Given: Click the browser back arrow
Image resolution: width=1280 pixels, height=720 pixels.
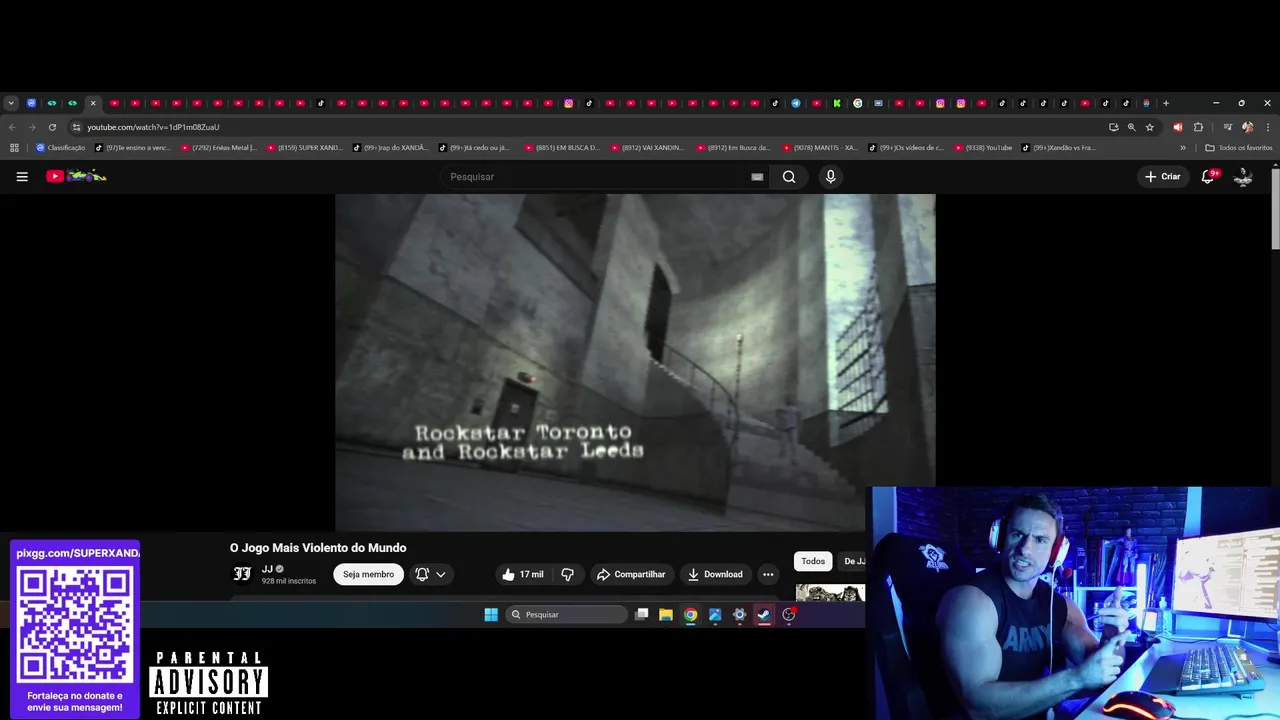Looking at the screenshot, I should click(x=12, y=127).
